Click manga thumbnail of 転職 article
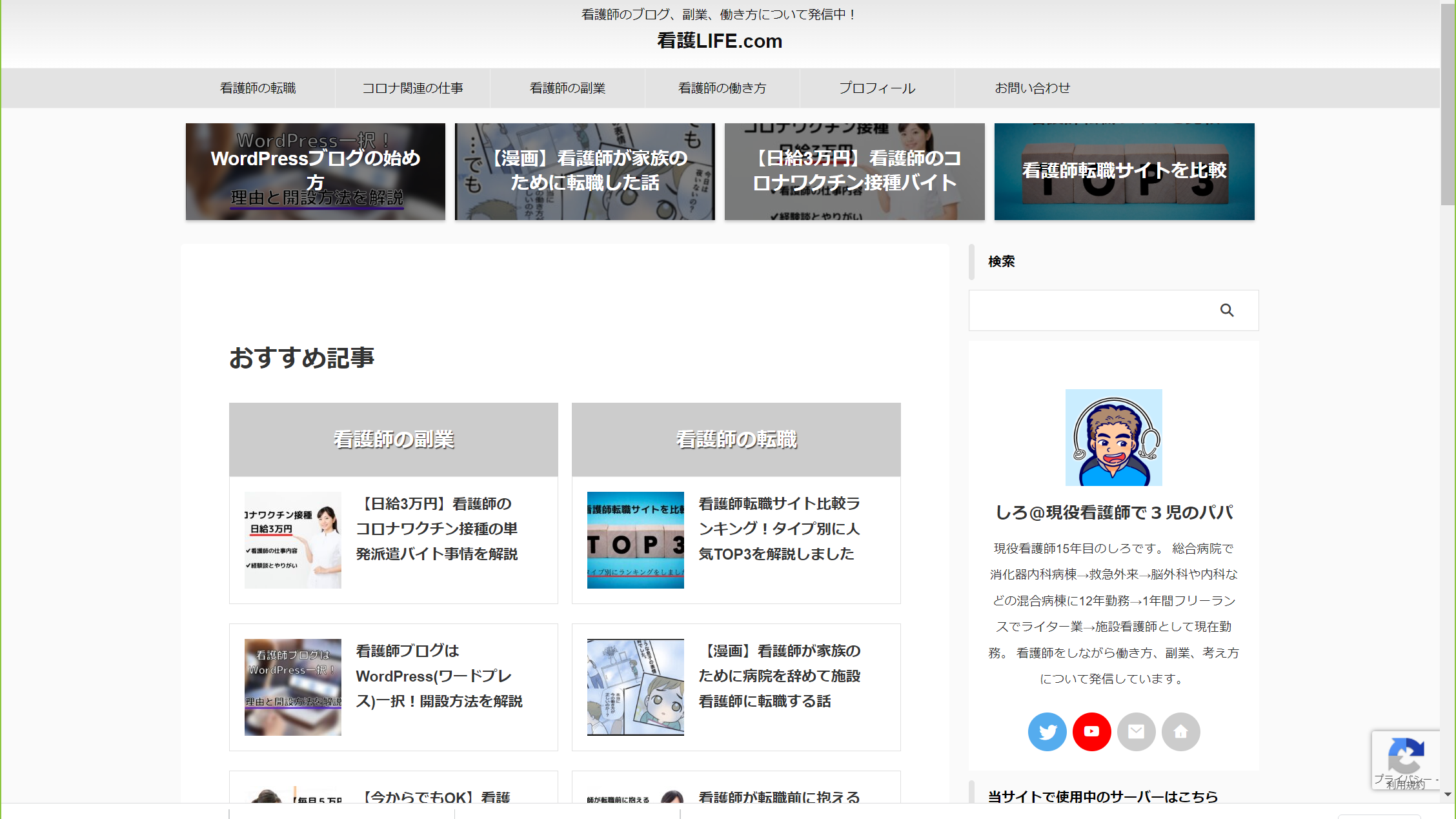Image resolution: width=1456 pixels, height=819 pixels. pyautogui.click(x=636, y=687)
